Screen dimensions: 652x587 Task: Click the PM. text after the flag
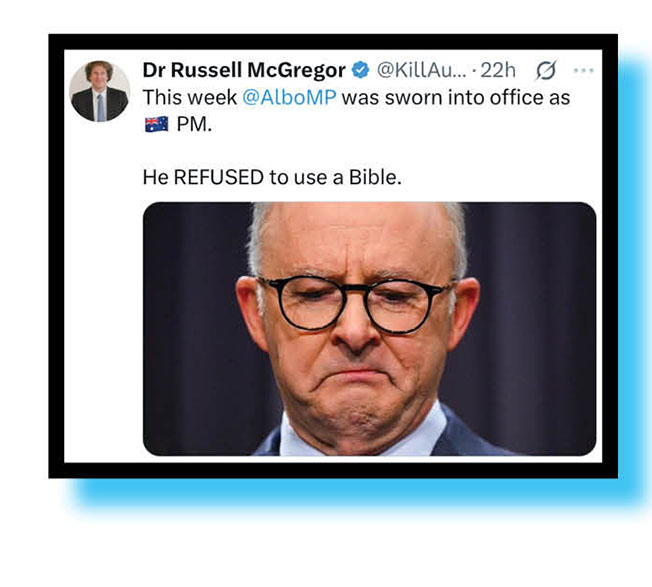pyautogui.click(x=194, y=124)
